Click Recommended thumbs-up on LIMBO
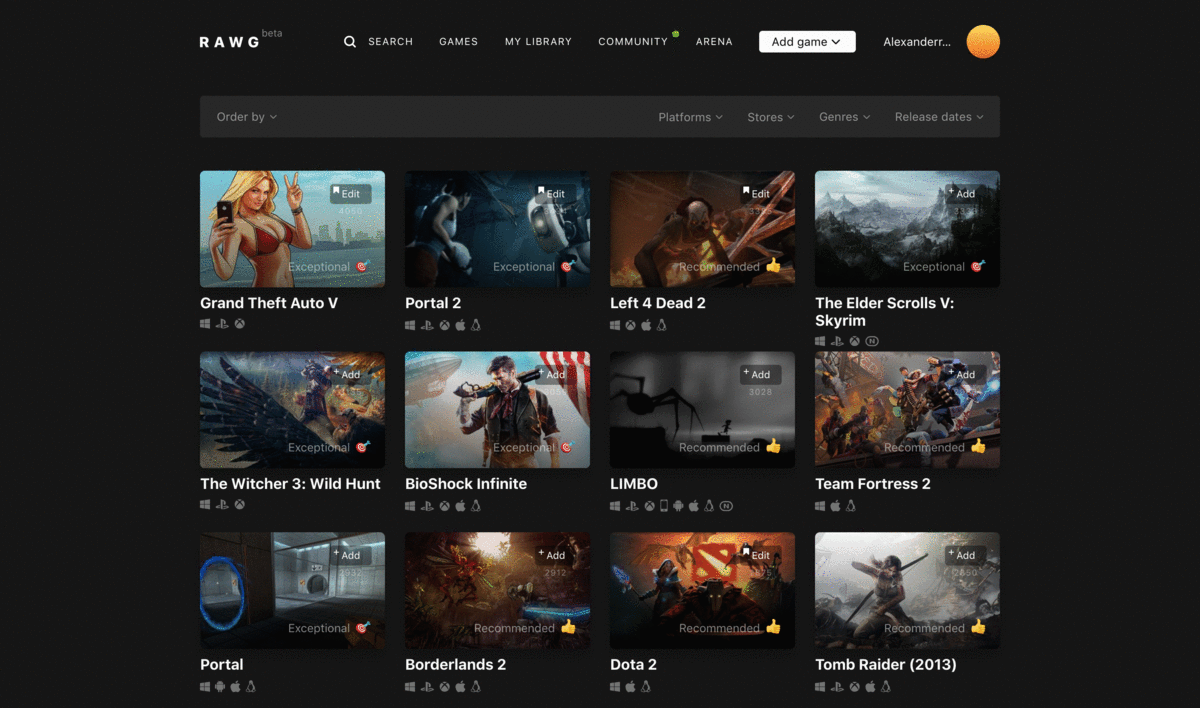The height and width of the screenshot is (708, 1200). [773, 447]
